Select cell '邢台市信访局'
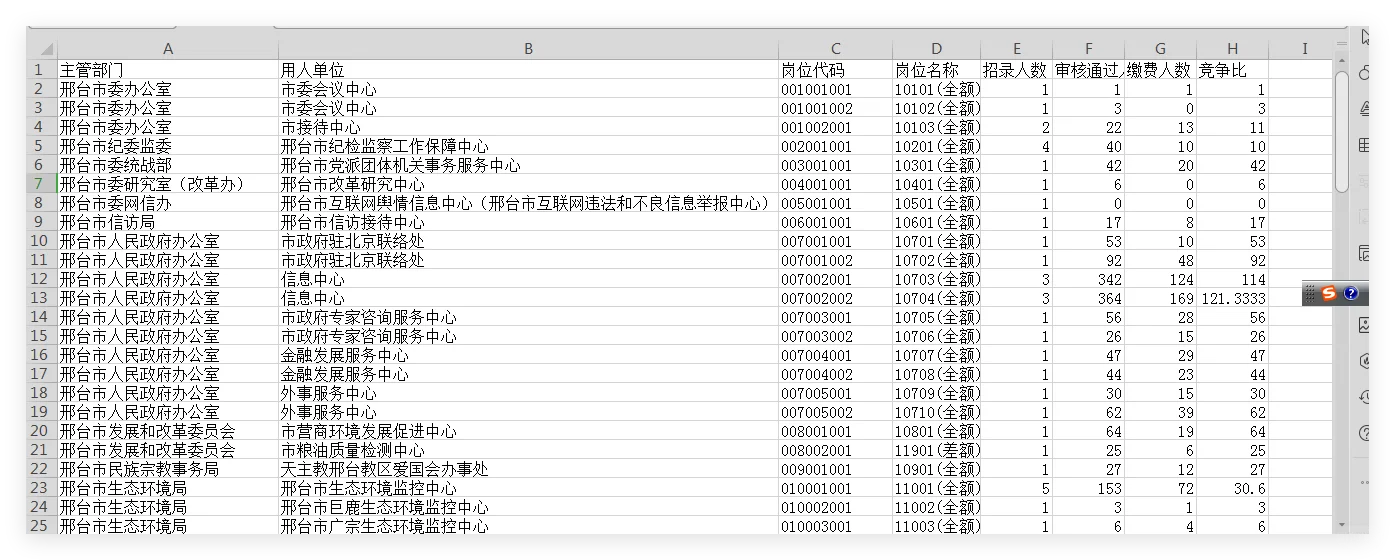Viewport: 1395px width, 560px height. click(x=168, y=222)
